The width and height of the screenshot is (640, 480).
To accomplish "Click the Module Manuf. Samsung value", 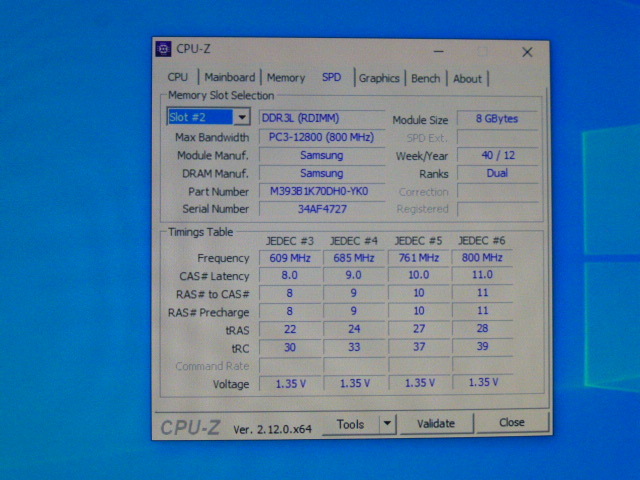I will (x=322, y=155).
